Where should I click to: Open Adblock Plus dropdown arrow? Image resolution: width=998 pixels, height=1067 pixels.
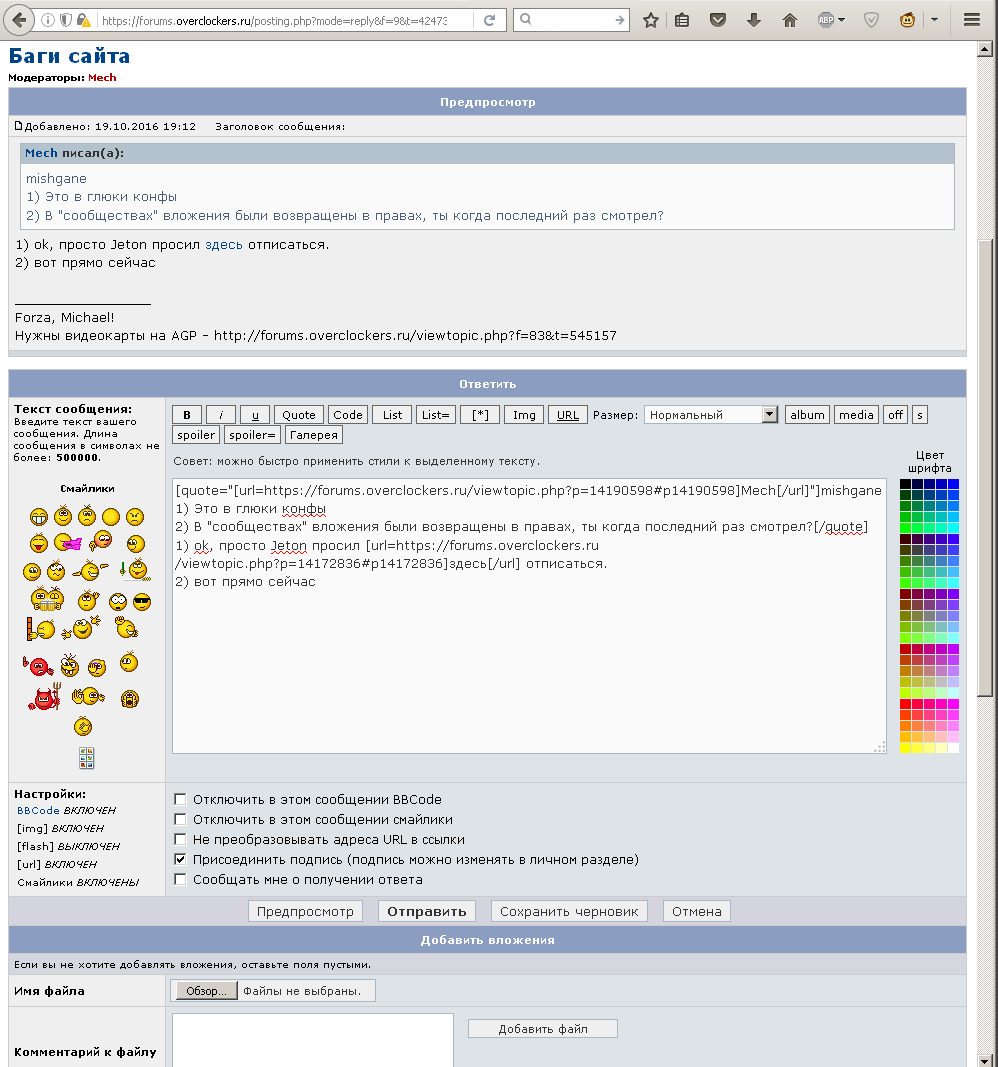tap(842, 20)
